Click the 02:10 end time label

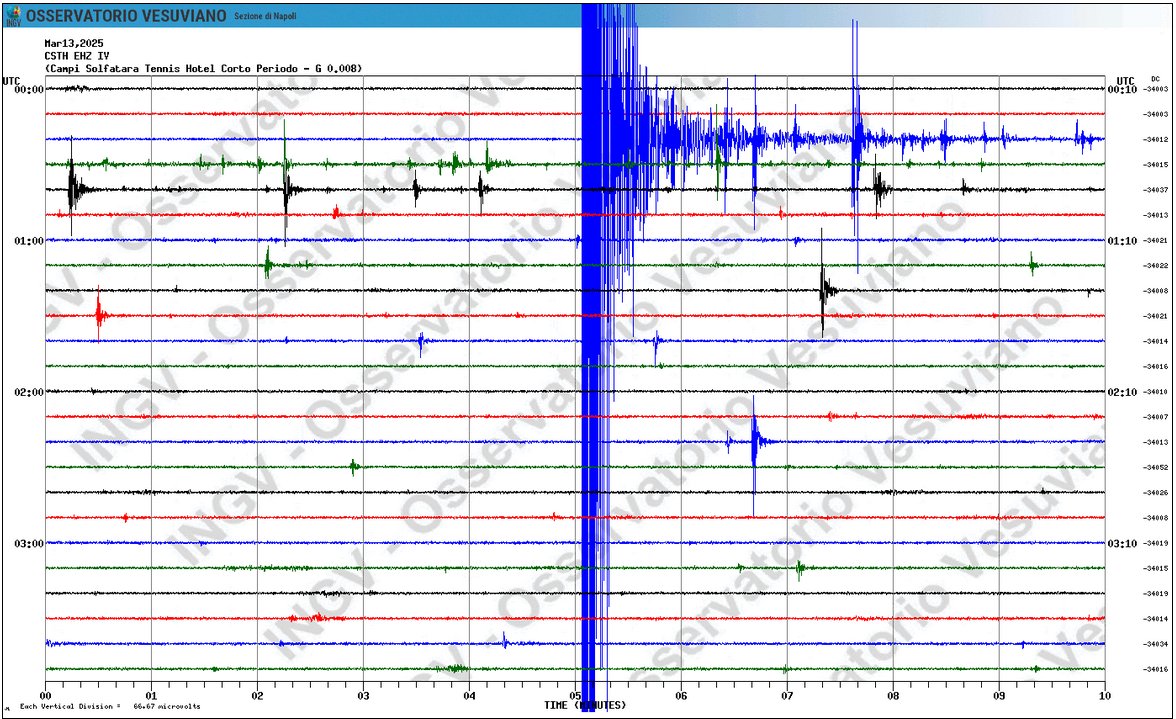1122,392
